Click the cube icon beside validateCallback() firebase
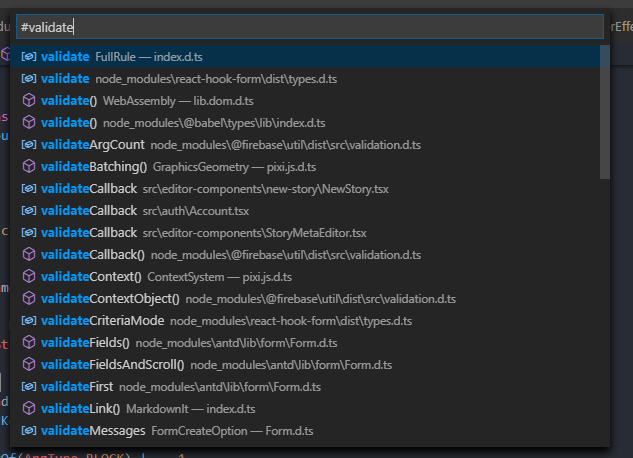633x458 pixels. point(29,255)
